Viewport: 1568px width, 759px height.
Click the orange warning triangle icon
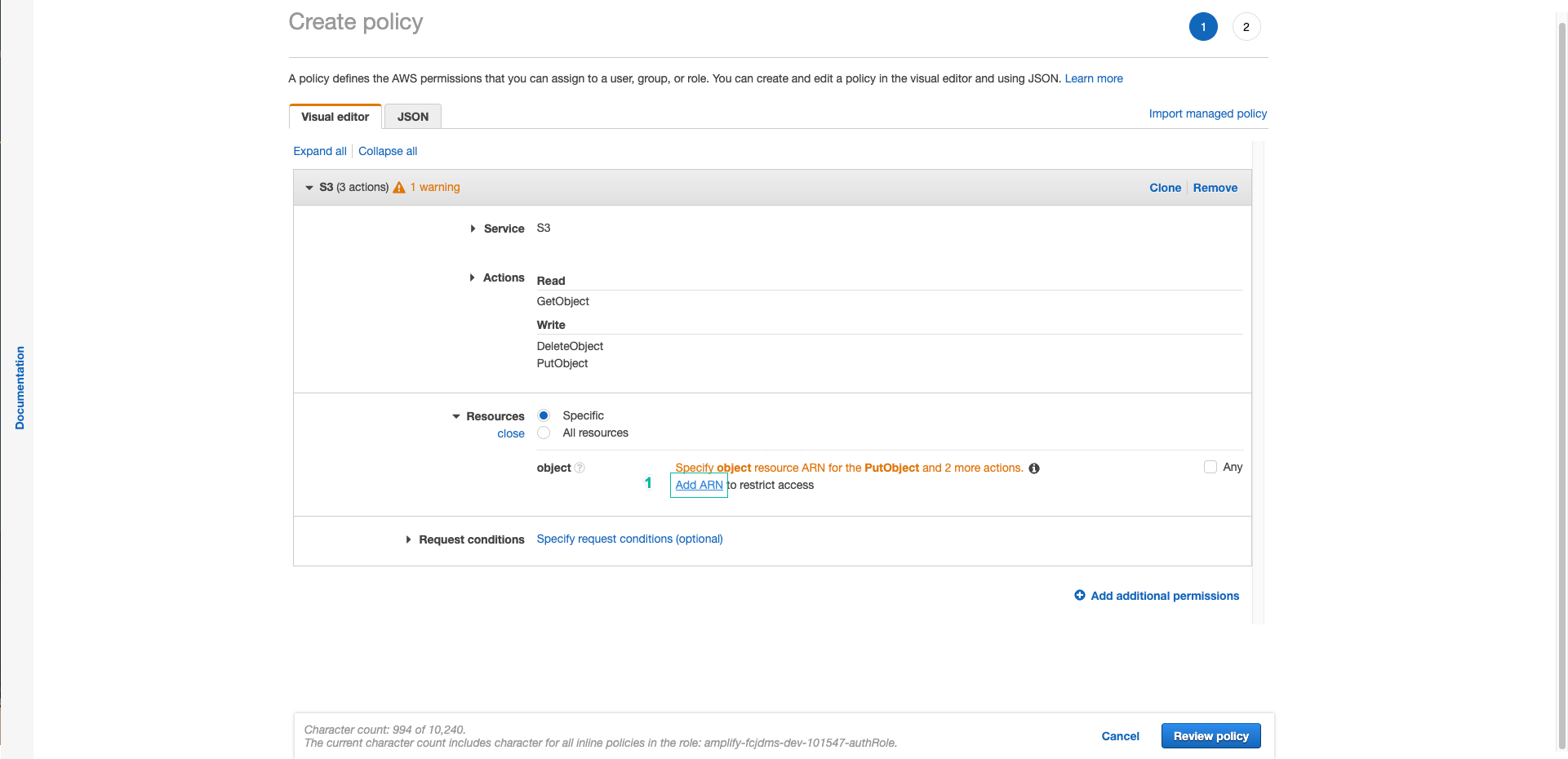[399, 188]
